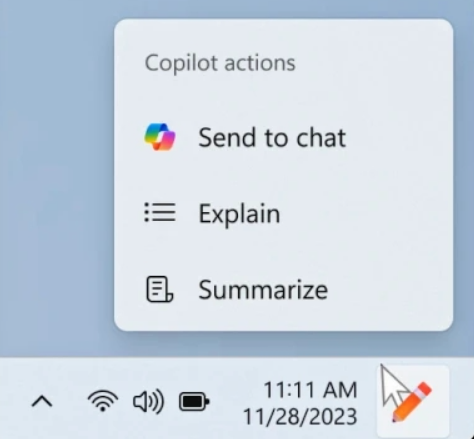This screenshot has height=439, width=474.
Task: Click the colorful Copilot logo icon
Action: click(160, 137)
